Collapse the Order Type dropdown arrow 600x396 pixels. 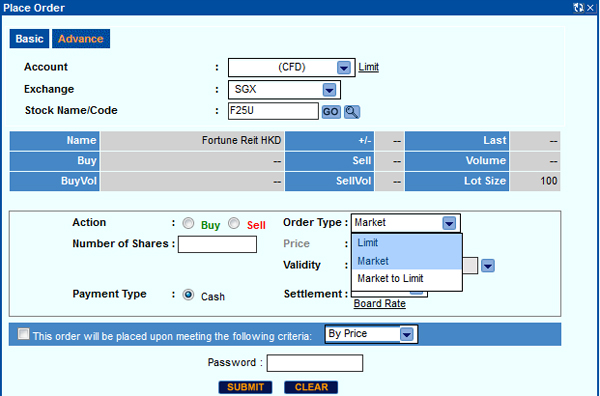pyautogui.click(x=449, y=223)
